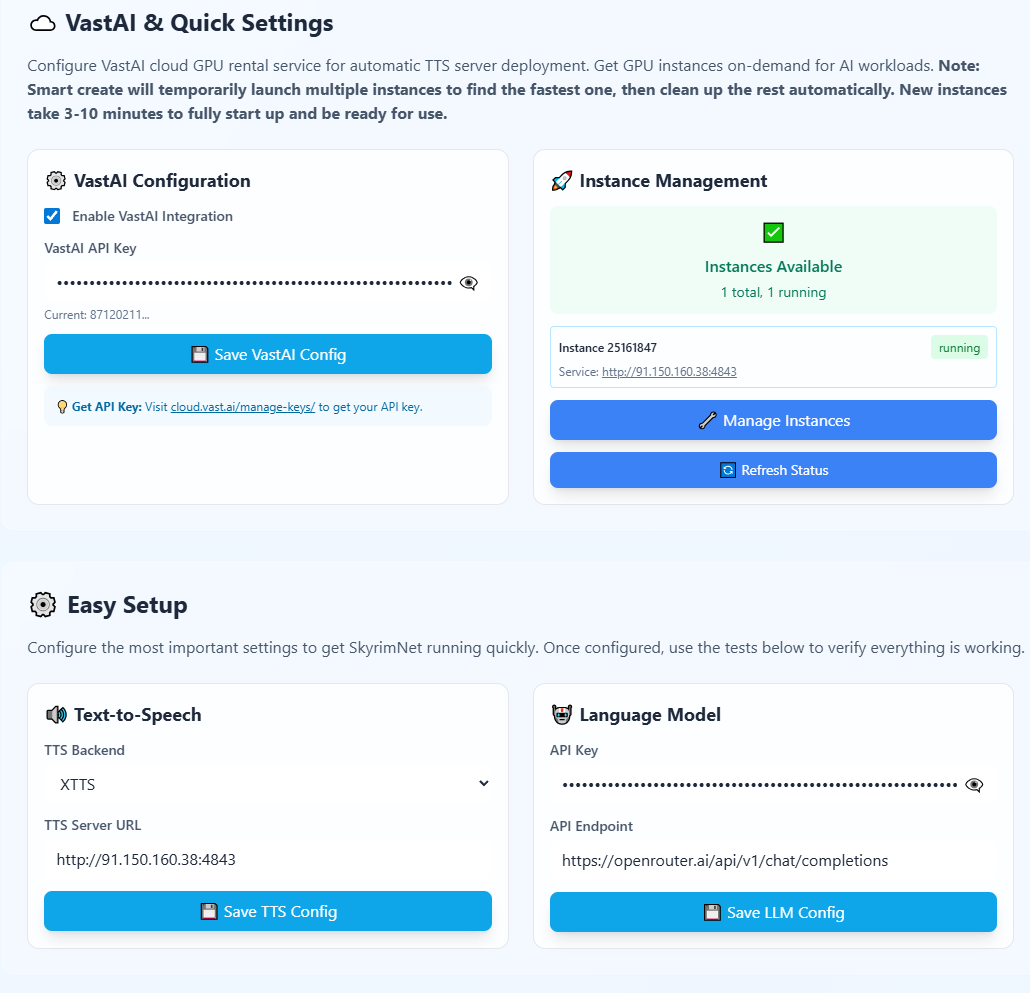This screenshot has width=1030, height=993.
Task: Click the lightbulb icon next to Get API Key
Action: click(62, 407)
